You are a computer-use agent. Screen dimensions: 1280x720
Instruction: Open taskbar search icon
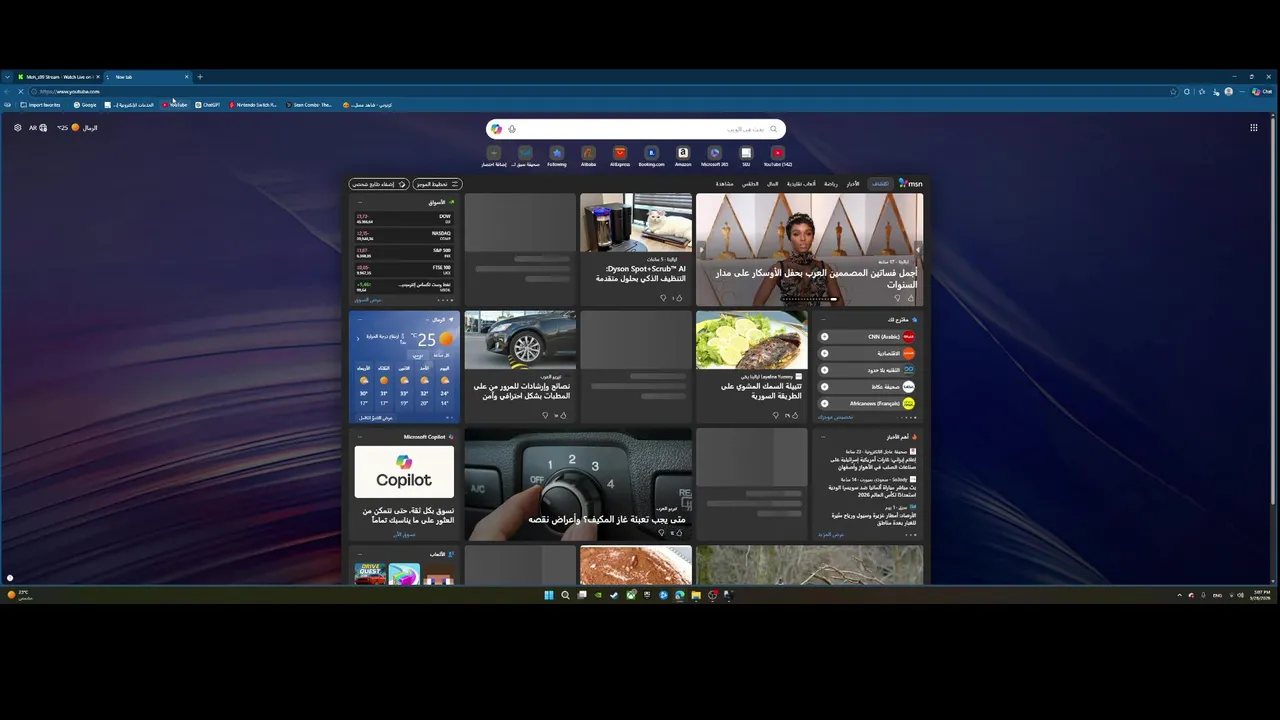565,595
